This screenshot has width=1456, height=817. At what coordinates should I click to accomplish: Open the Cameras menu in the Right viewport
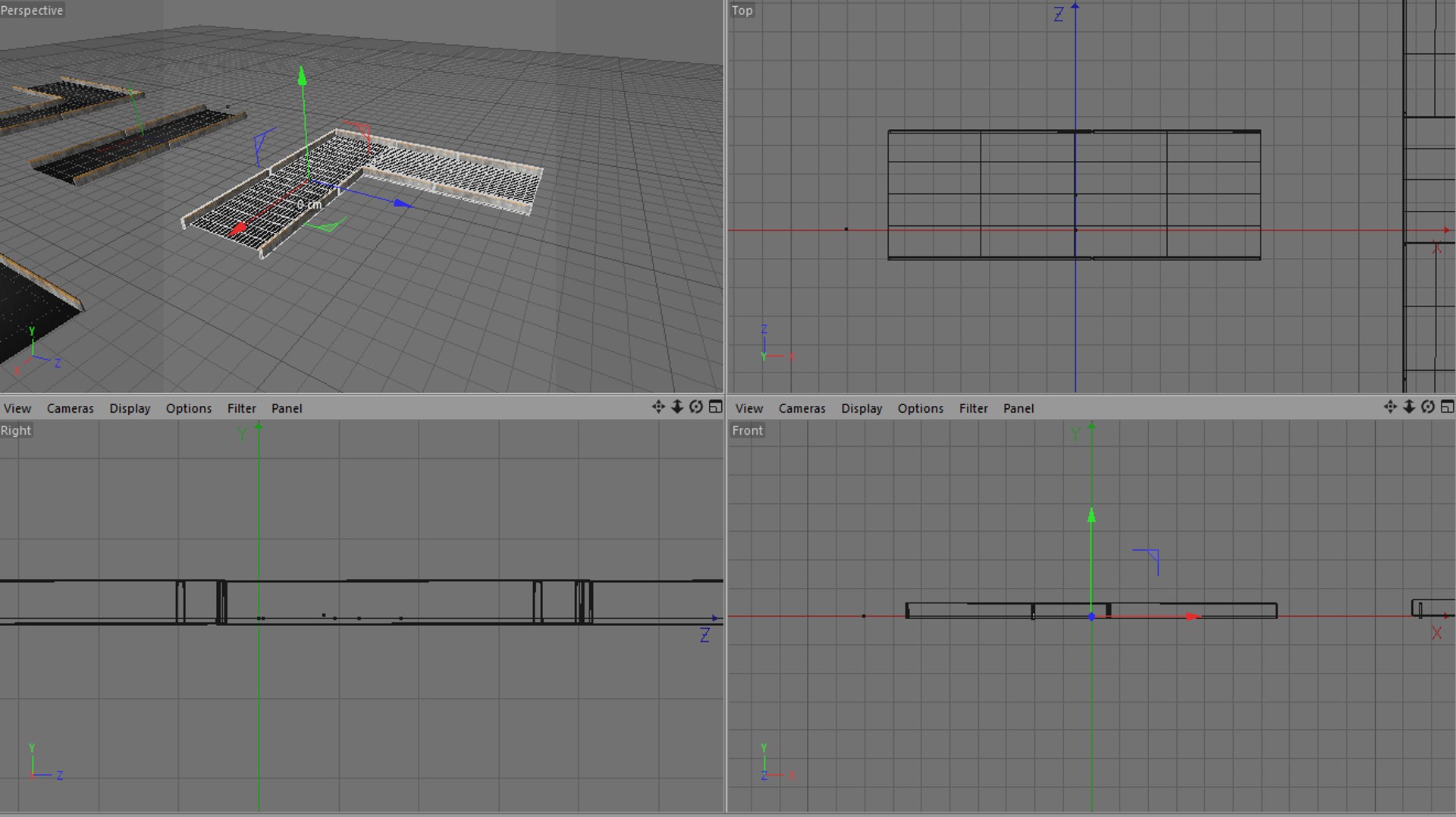click(x=71, y=408)
